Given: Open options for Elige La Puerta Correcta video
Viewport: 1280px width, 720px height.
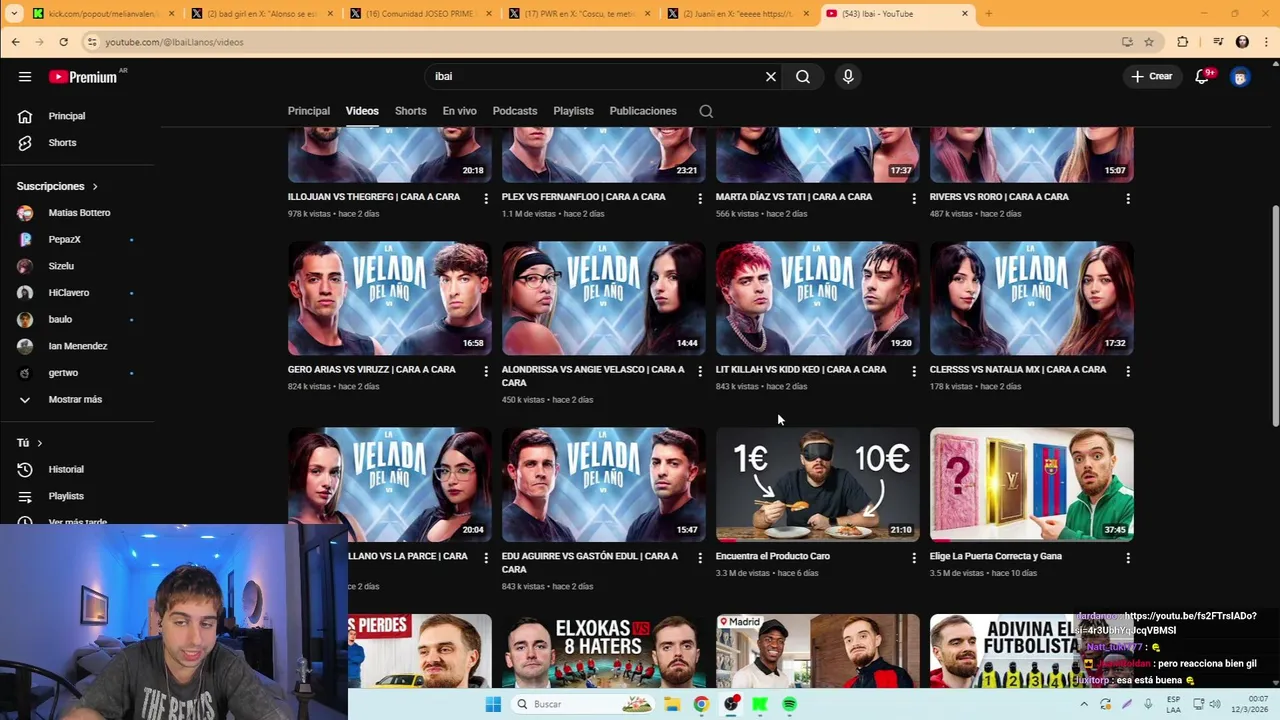Looking at the screenshot, I should coord(1128,558).
